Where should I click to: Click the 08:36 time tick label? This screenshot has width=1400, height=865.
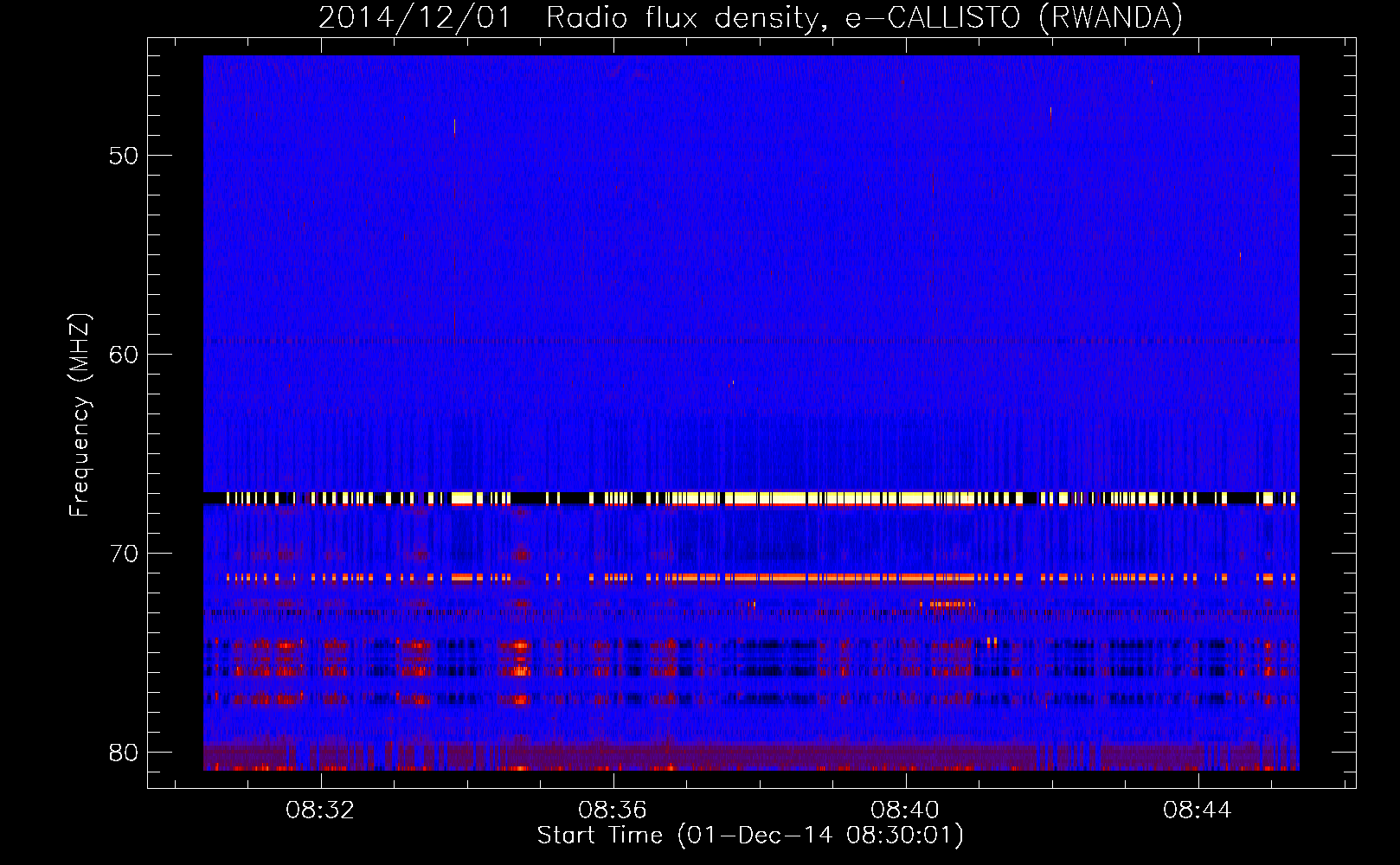pos(613,811)
